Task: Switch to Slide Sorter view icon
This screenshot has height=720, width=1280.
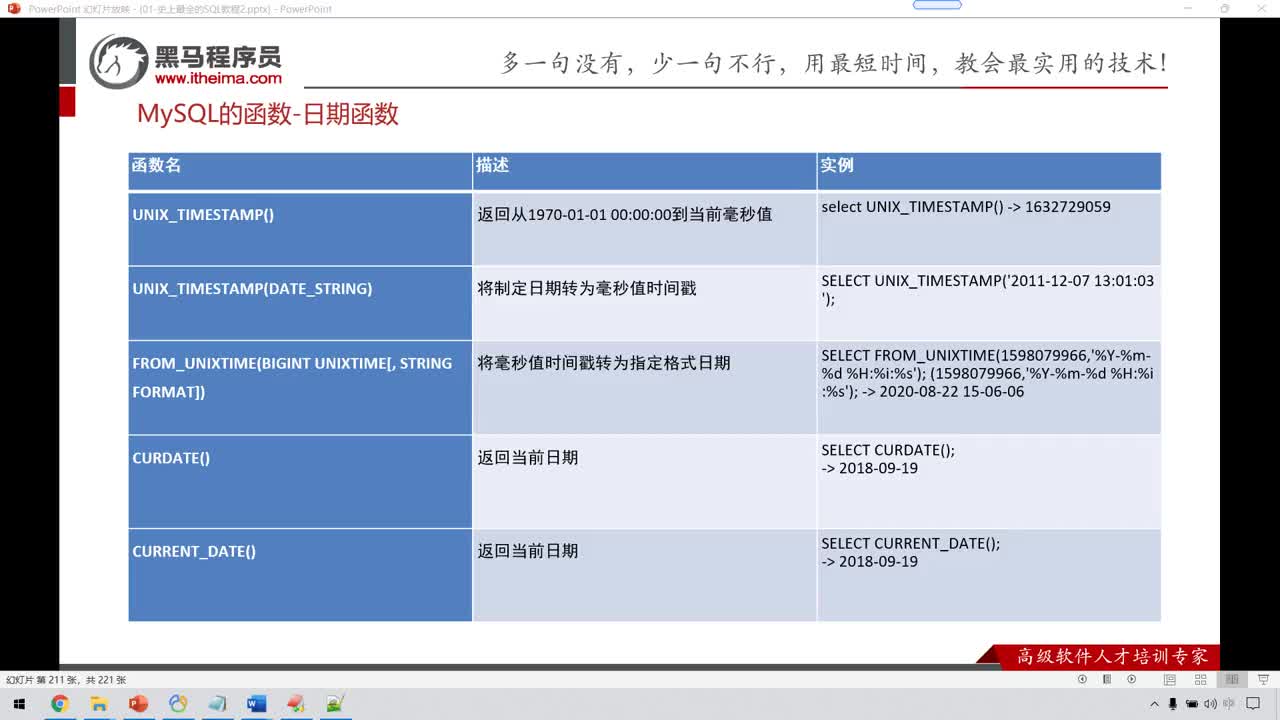Action: click(x=1200, y=679)
